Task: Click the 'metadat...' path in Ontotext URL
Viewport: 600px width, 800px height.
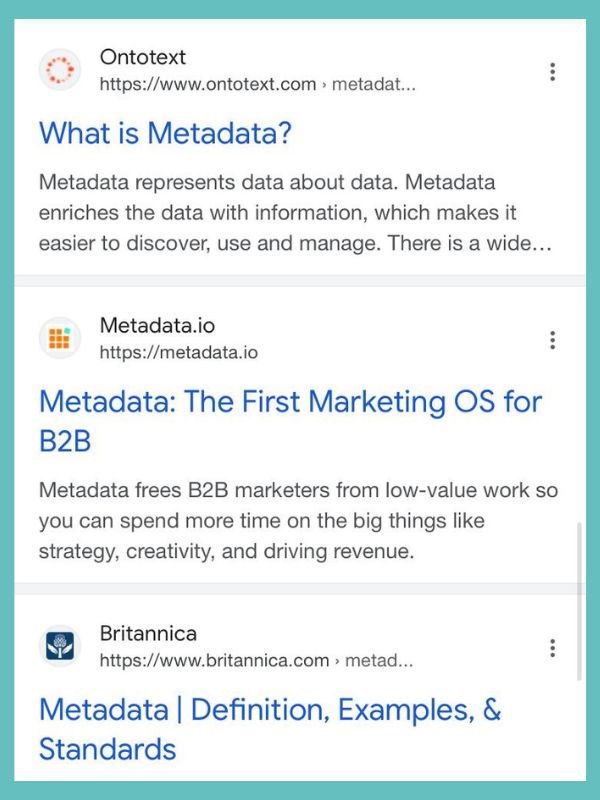Action: [374, 84]
